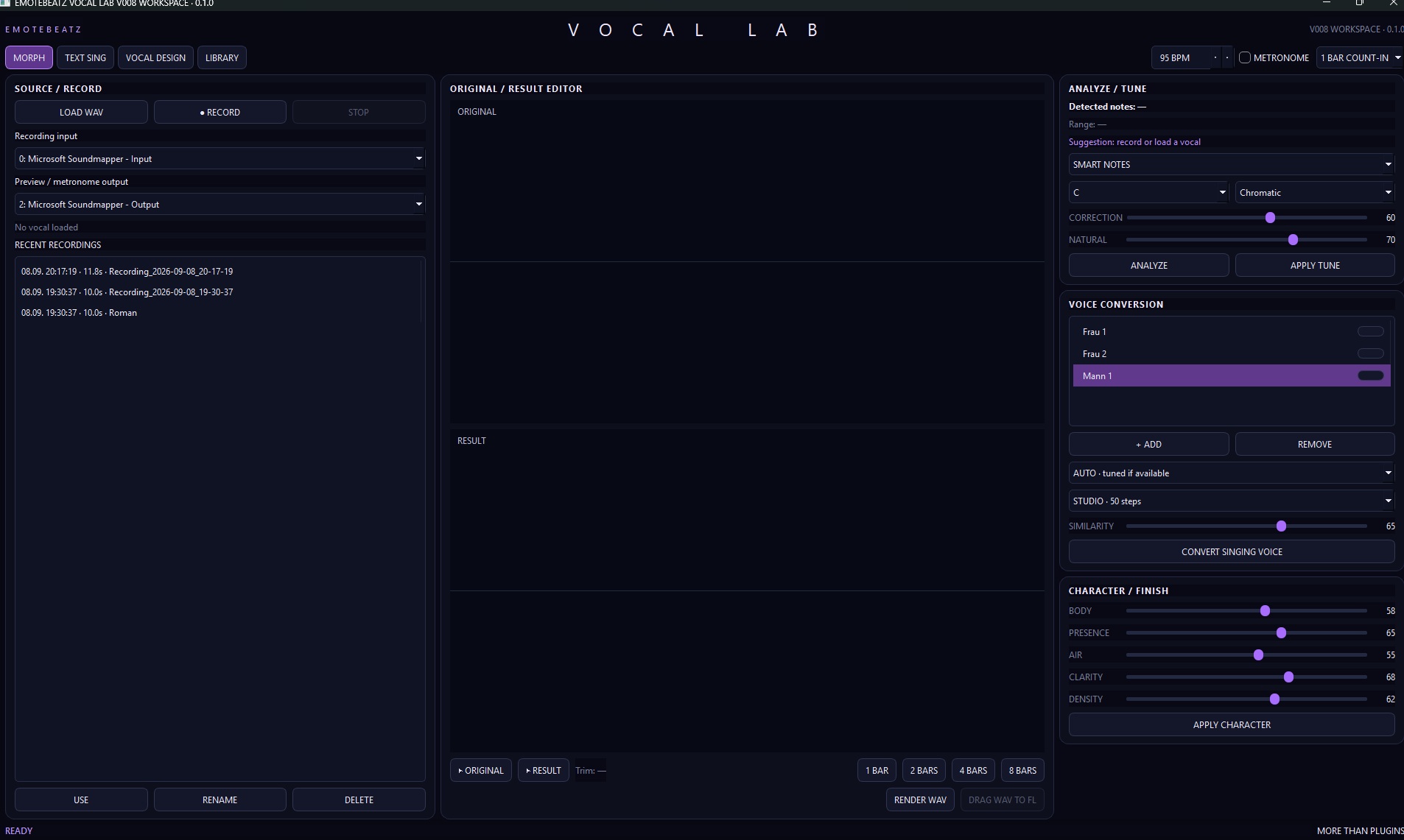
Task: Adjust the CLARITY slider
Action: pyautogui.click(x=1246, y=677)
